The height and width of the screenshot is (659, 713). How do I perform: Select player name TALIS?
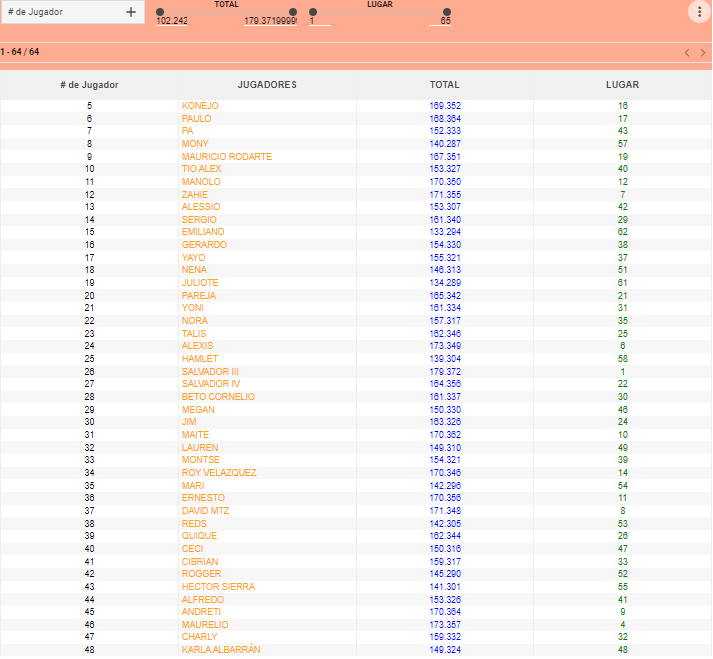pyautogui.click(x=194, y=334)
